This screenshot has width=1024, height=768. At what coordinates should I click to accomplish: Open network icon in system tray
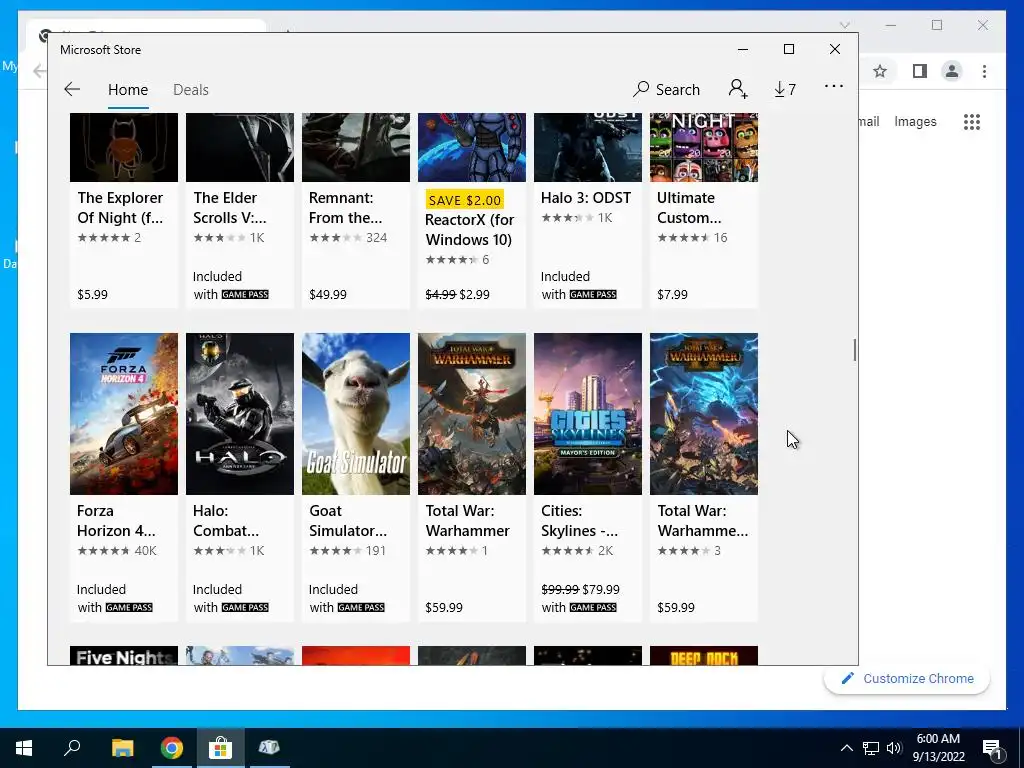point(871,748)
